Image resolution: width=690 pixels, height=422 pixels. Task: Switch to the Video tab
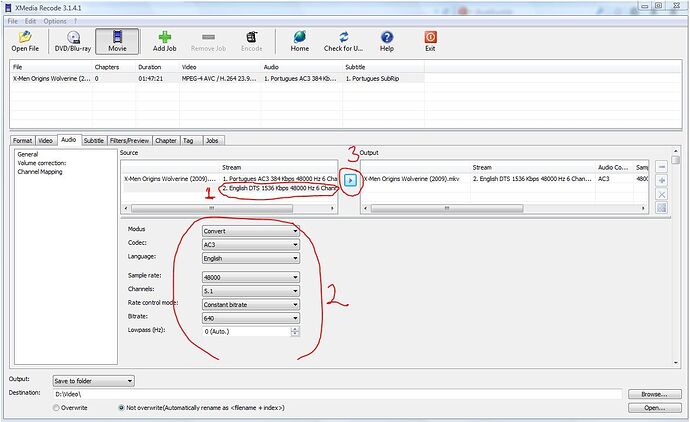point(45,140)
